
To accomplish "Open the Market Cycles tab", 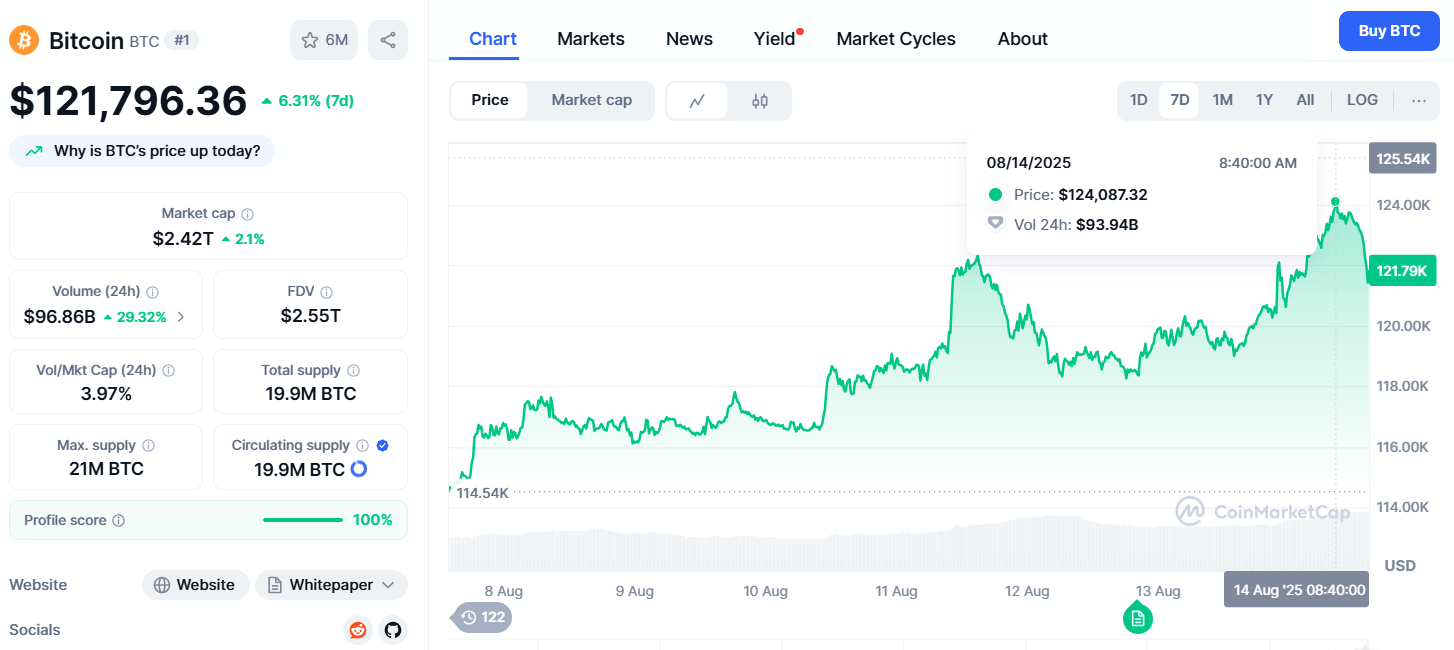I will pyautogui.click(x=896, y=39).
